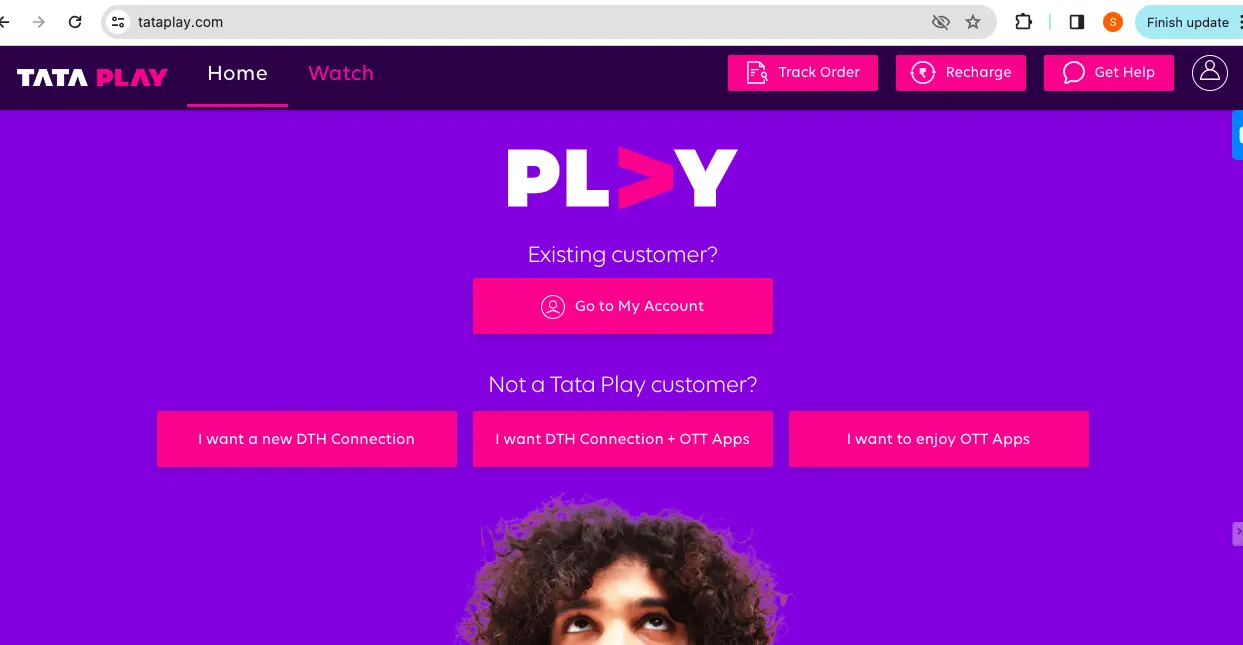Go forward with the browser arrow
This screenshot has width=1243, height=645.
click(x=39, y=22)
